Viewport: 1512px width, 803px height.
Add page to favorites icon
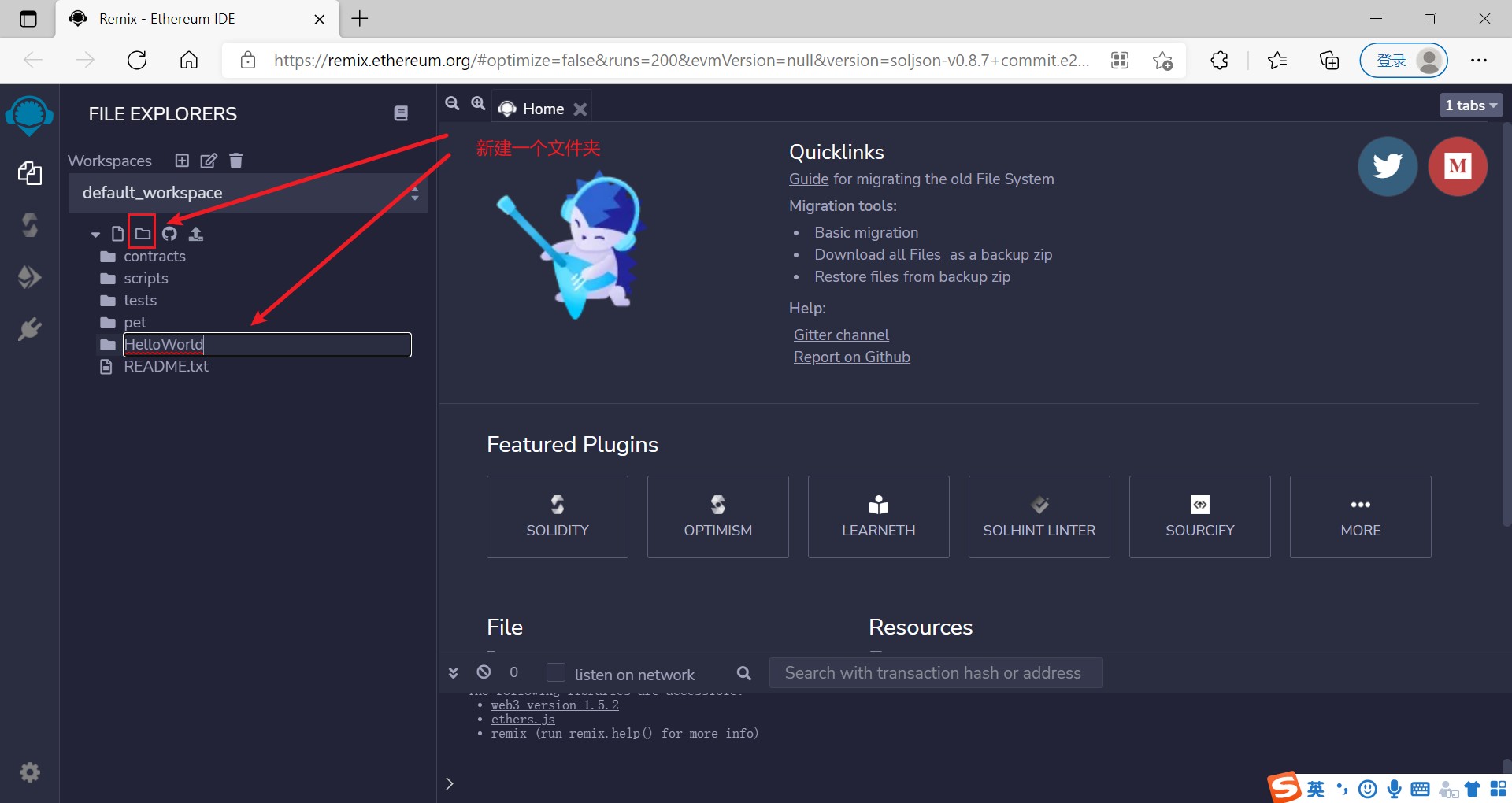(1162, 60)
